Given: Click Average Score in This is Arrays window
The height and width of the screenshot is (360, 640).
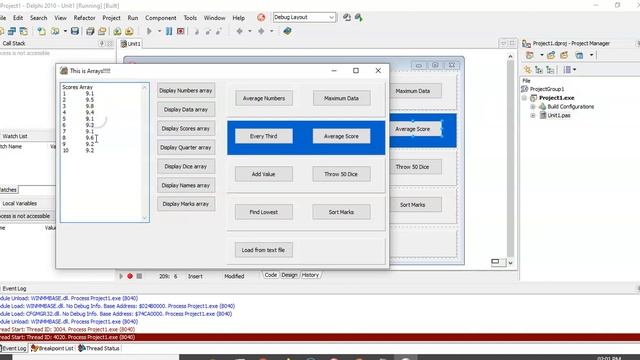Looking at the screenshot, I should [341, 136].
